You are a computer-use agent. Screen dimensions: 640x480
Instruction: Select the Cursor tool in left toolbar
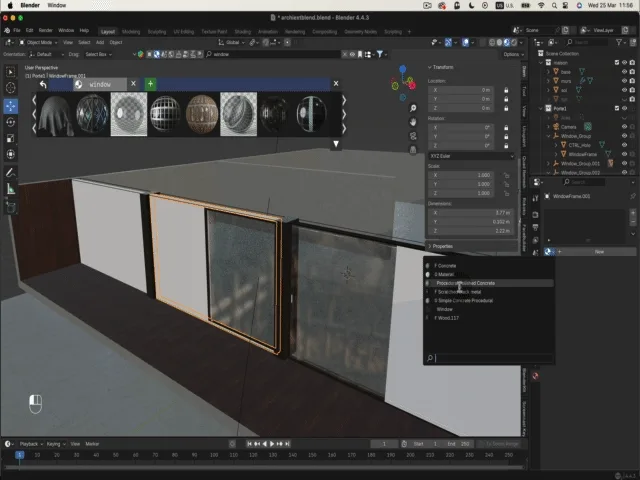click(11, 89)
